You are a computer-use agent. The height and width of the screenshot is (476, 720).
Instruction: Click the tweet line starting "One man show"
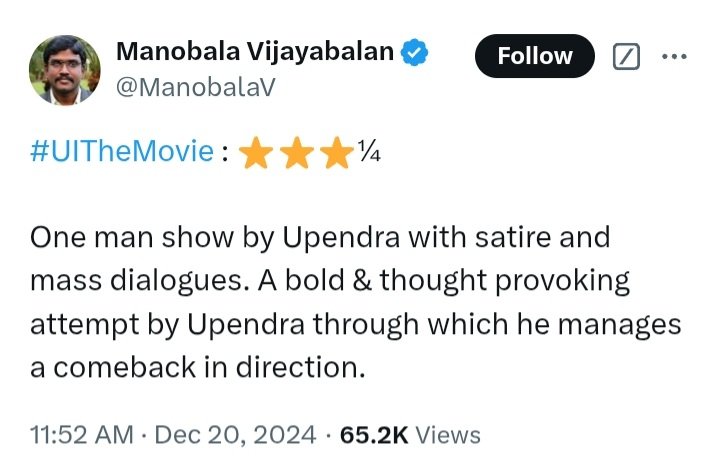pyautogui.click(x=320, y=238)
